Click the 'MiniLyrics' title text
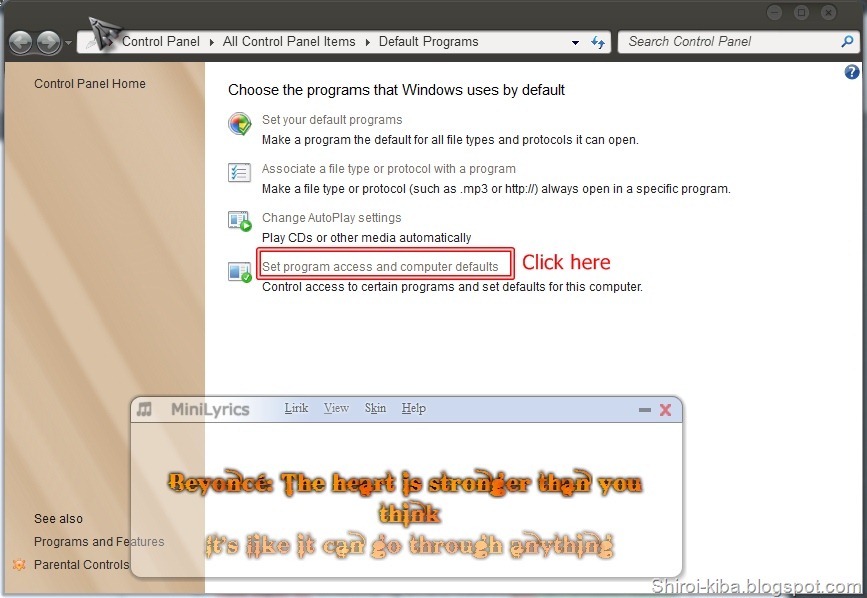 click(x=210, y=409)
